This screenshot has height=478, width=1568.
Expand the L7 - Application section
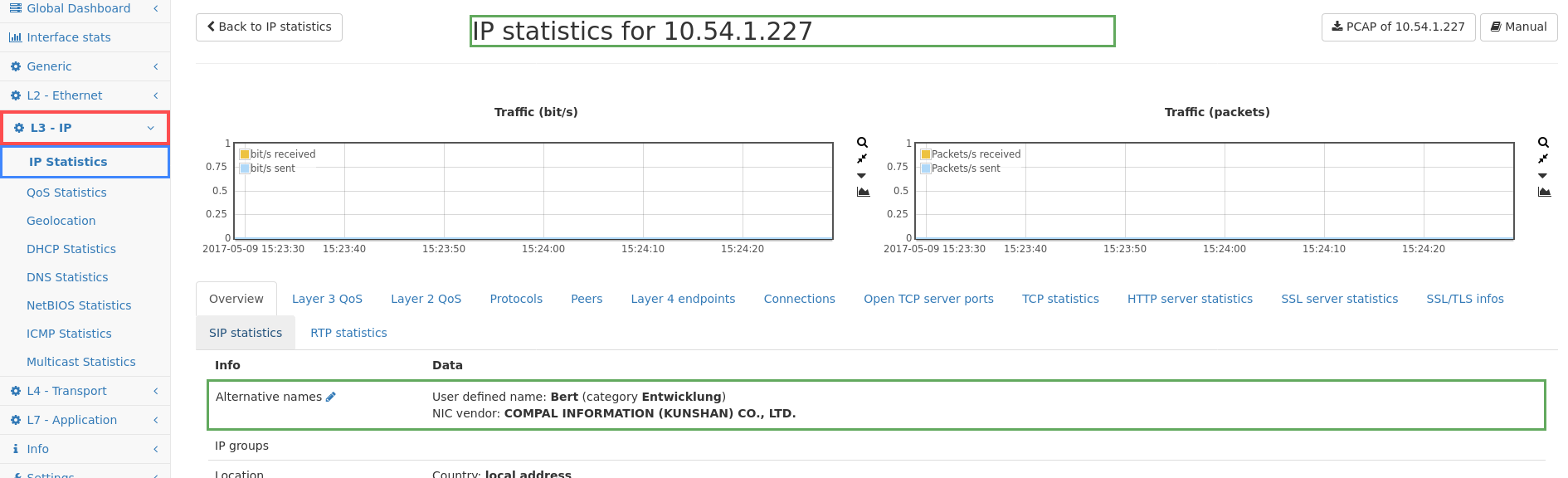pyautogui.click(x=85, y=420)
